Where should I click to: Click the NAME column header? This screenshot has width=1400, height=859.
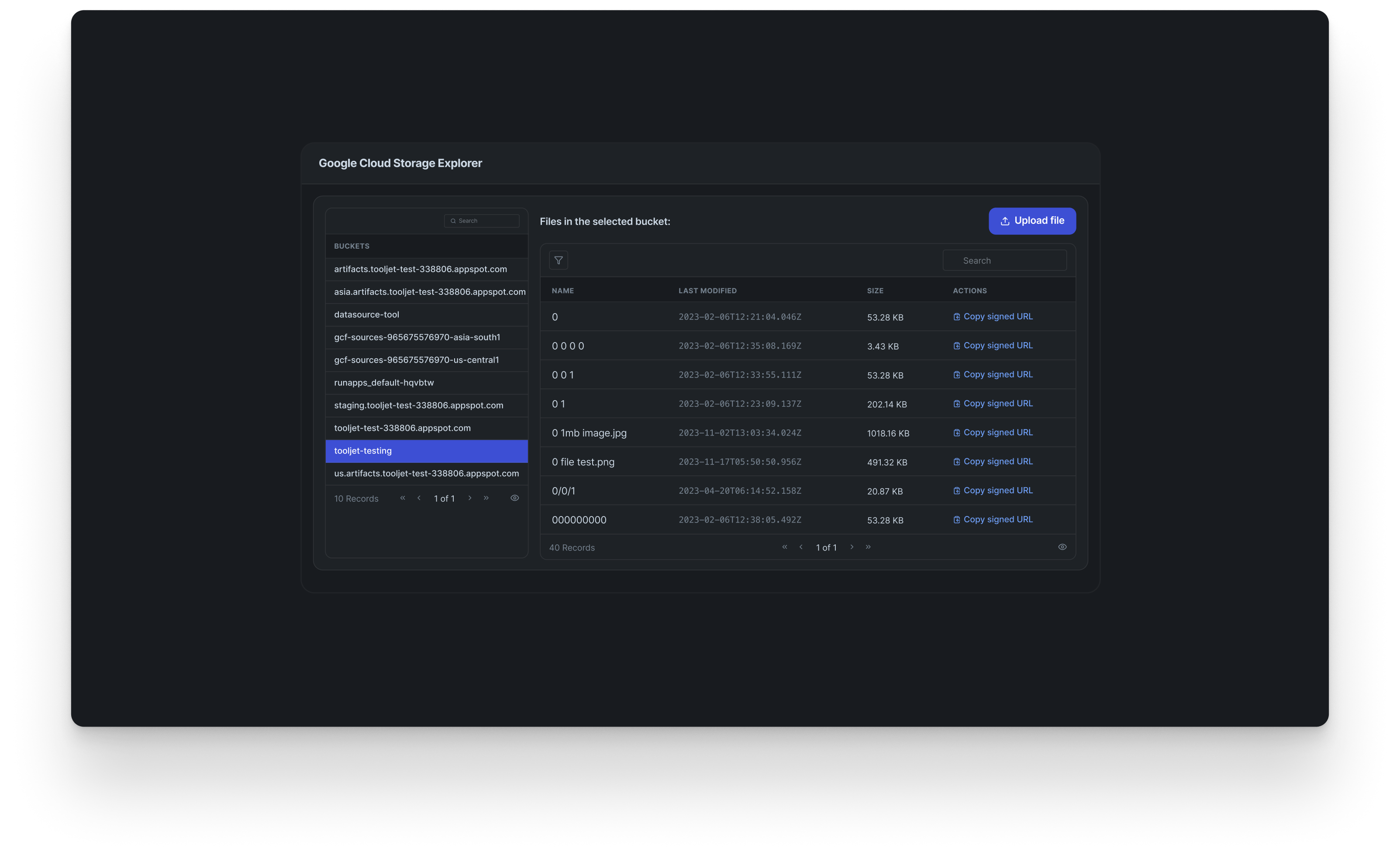pos(562,291)
